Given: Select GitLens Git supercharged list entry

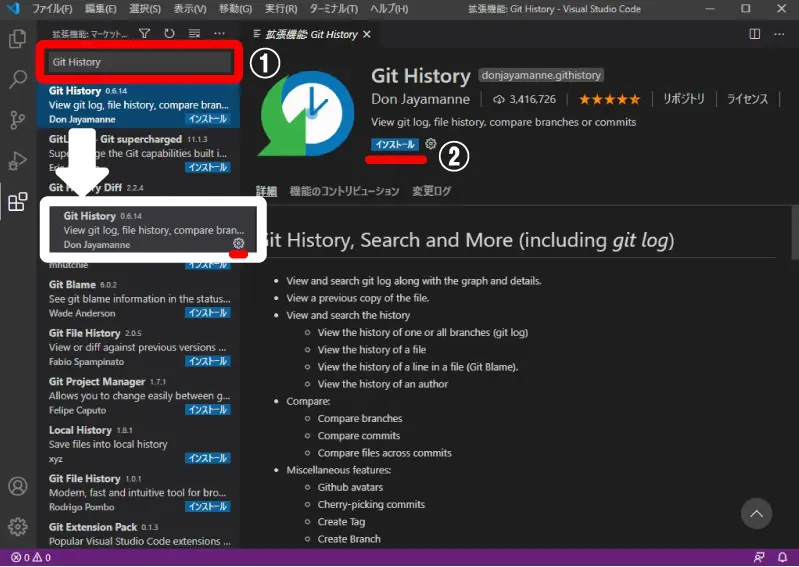Looking at the screenshot, I should [138, 153].
